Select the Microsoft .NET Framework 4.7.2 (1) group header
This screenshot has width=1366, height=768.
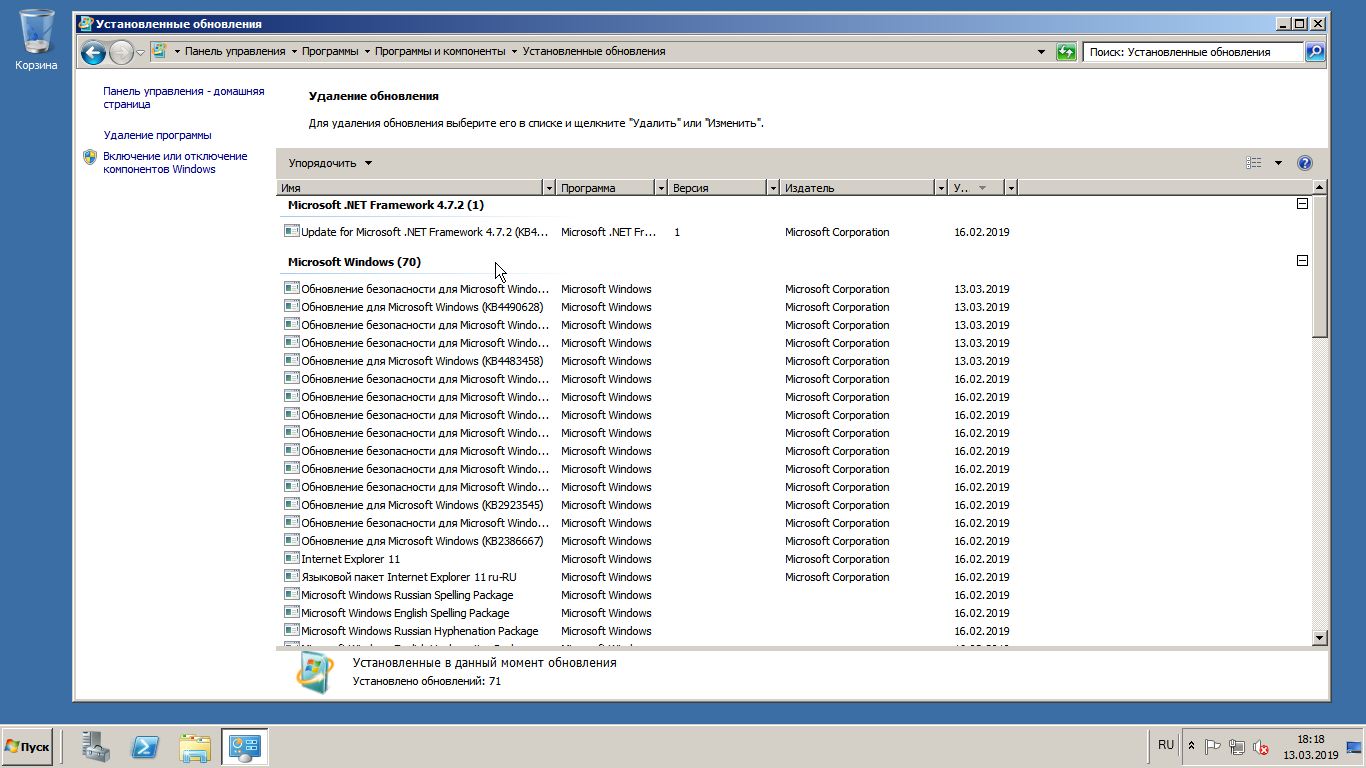386,205
